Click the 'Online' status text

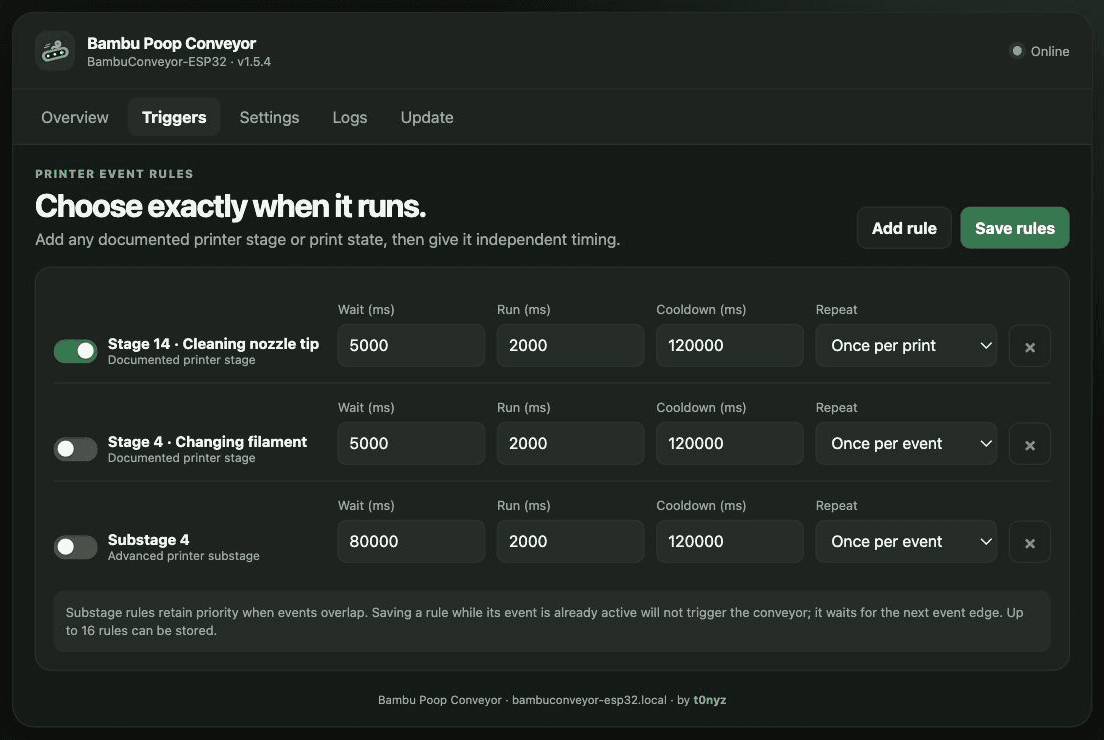1050,51
